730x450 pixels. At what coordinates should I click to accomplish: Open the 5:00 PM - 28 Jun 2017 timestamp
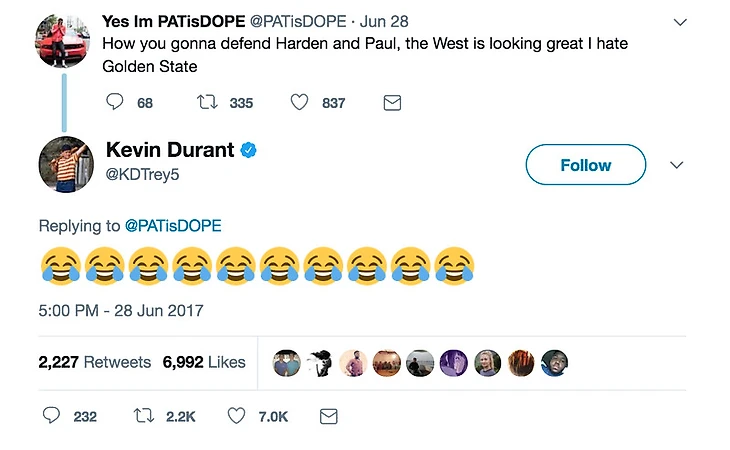click(x=121, y=310)
